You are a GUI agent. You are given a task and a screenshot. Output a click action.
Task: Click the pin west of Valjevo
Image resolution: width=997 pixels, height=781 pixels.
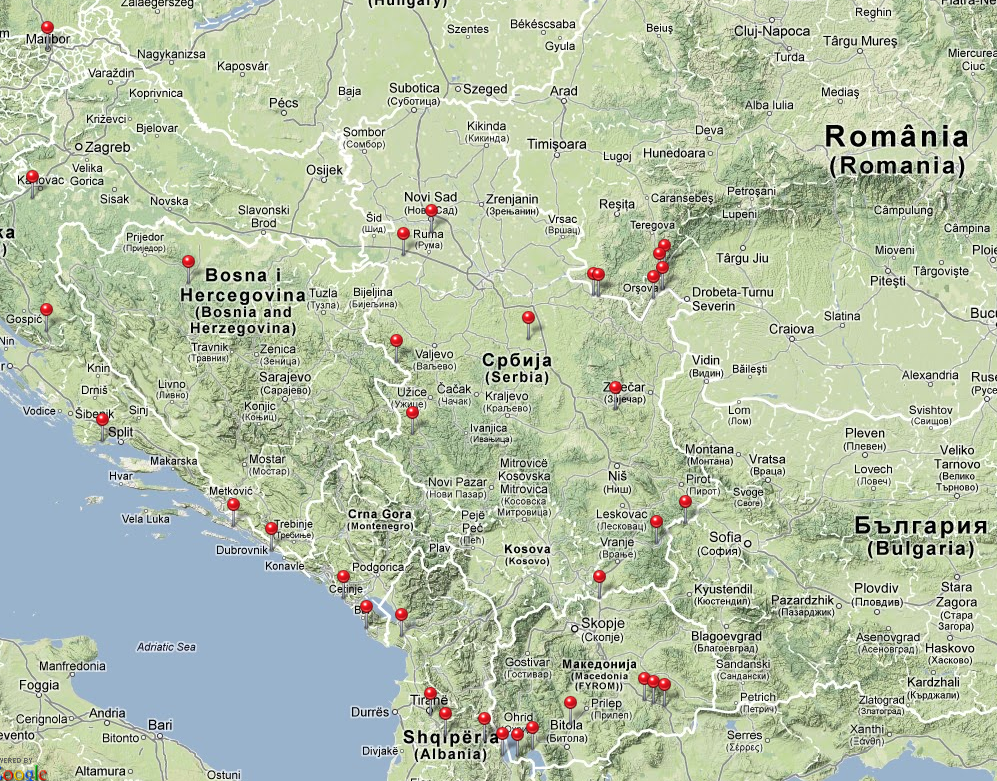click(x=396, y=341)
